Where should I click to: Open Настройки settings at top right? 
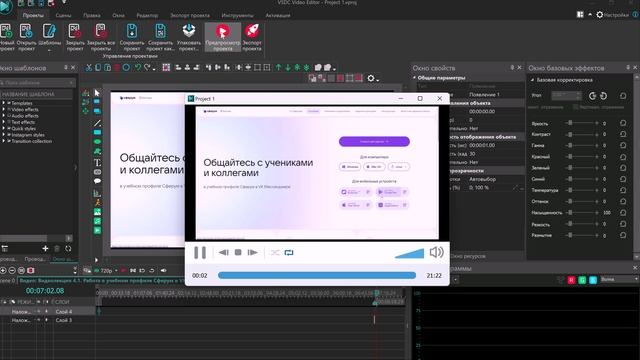click(x=613, y=15)
